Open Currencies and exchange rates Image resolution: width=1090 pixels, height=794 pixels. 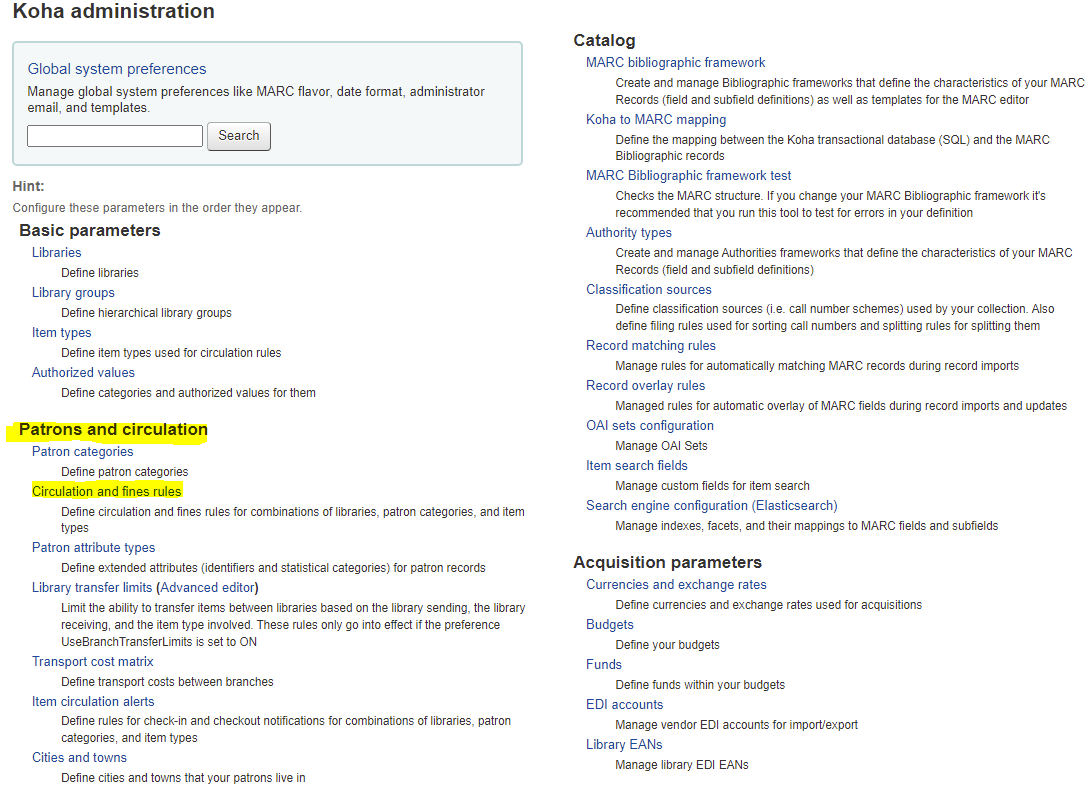pos(676,585)
